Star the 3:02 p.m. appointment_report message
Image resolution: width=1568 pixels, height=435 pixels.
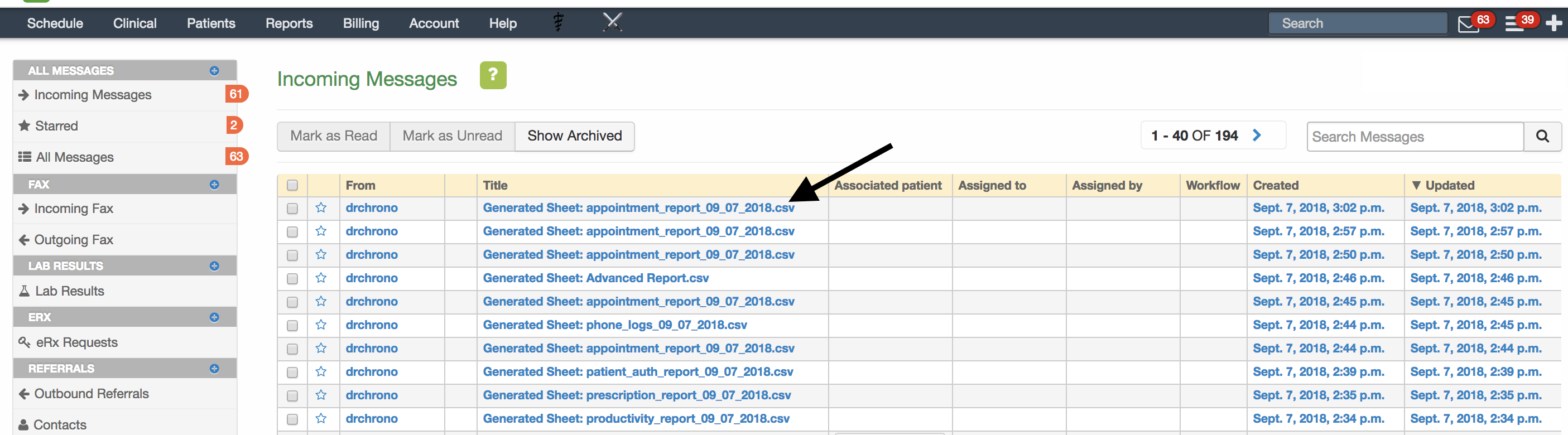click(x=321, y=208)
